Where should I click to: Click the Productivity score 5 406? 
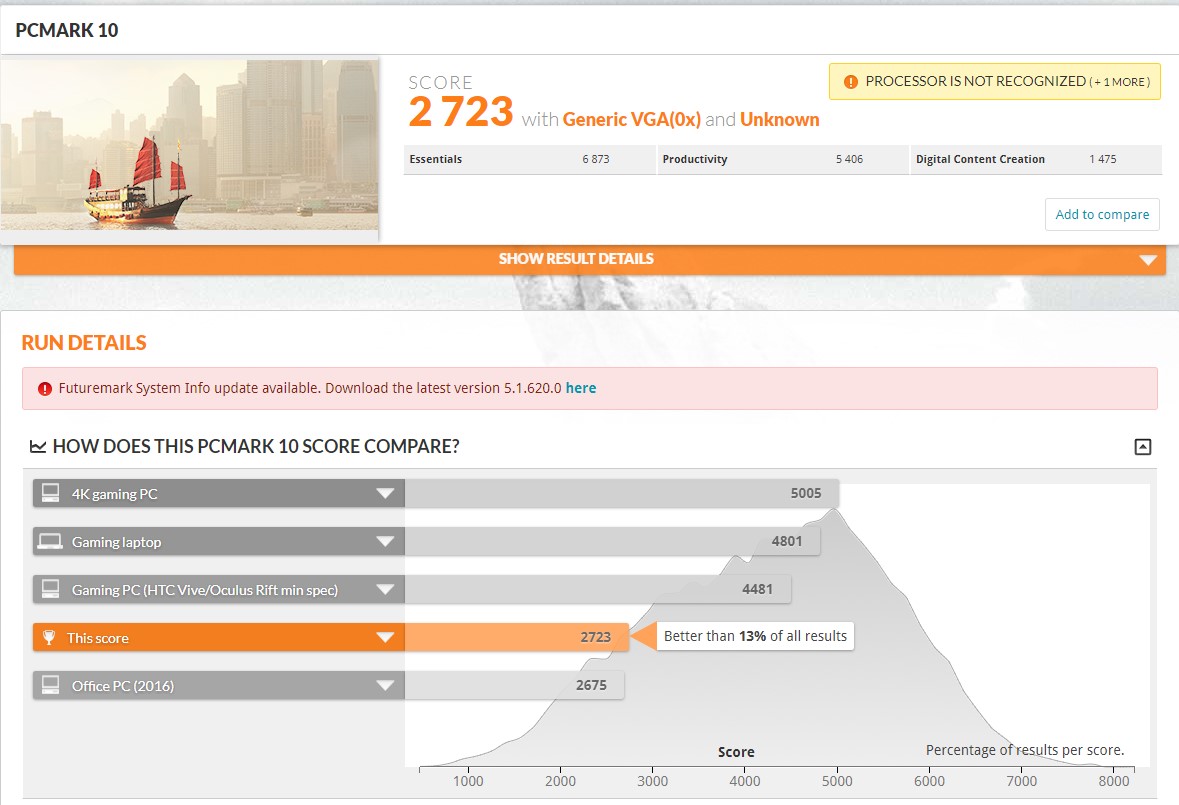tap(849, 159)
